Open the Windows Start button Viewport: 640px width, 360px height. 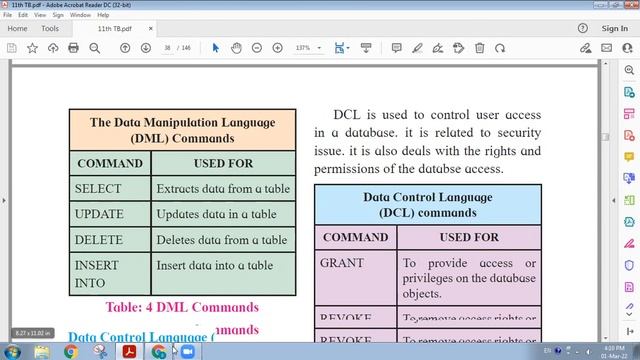12,351
